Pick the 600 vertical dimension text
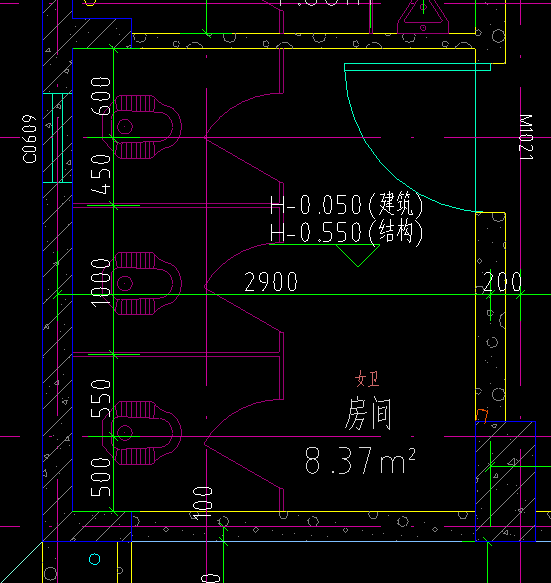Viewport: 551px width, 583px height. pos(101,96)
